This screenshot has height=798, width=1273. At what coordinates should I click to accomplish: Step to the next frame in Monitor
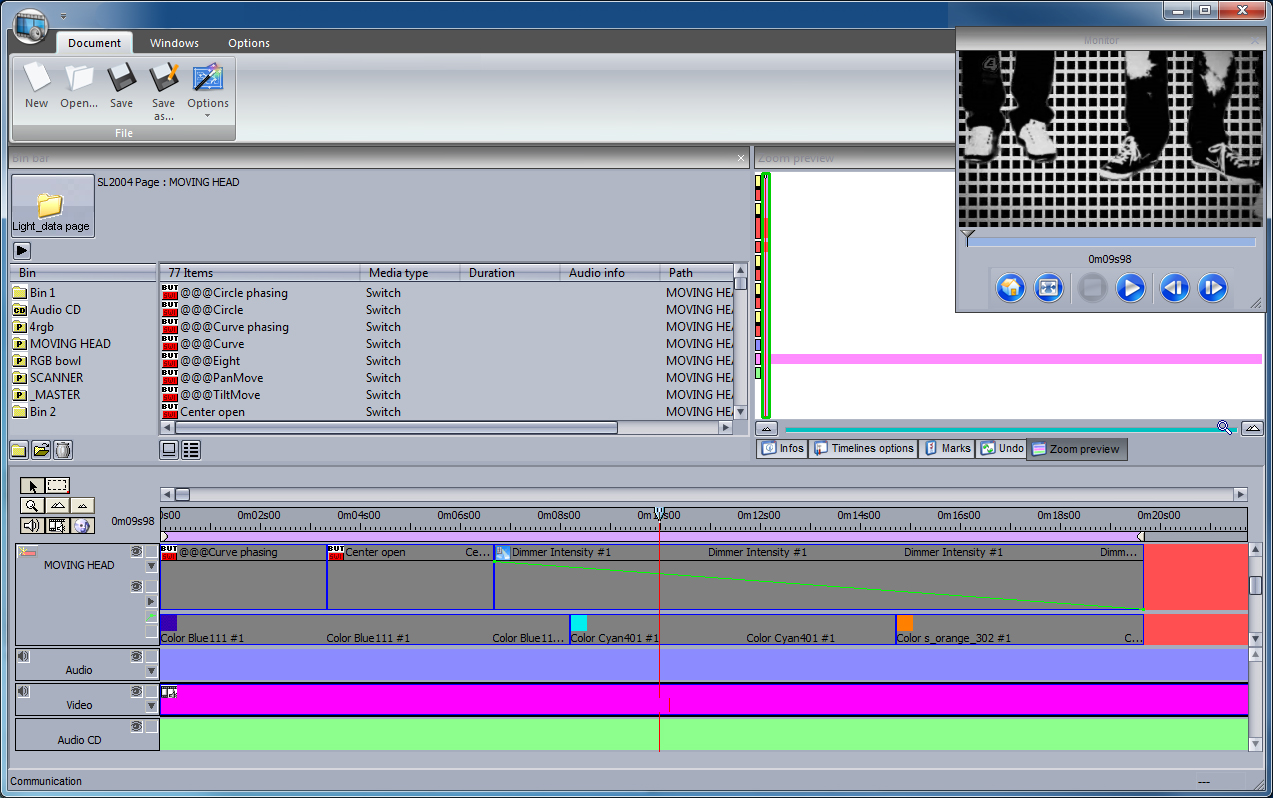click(x=1212, y=288)
